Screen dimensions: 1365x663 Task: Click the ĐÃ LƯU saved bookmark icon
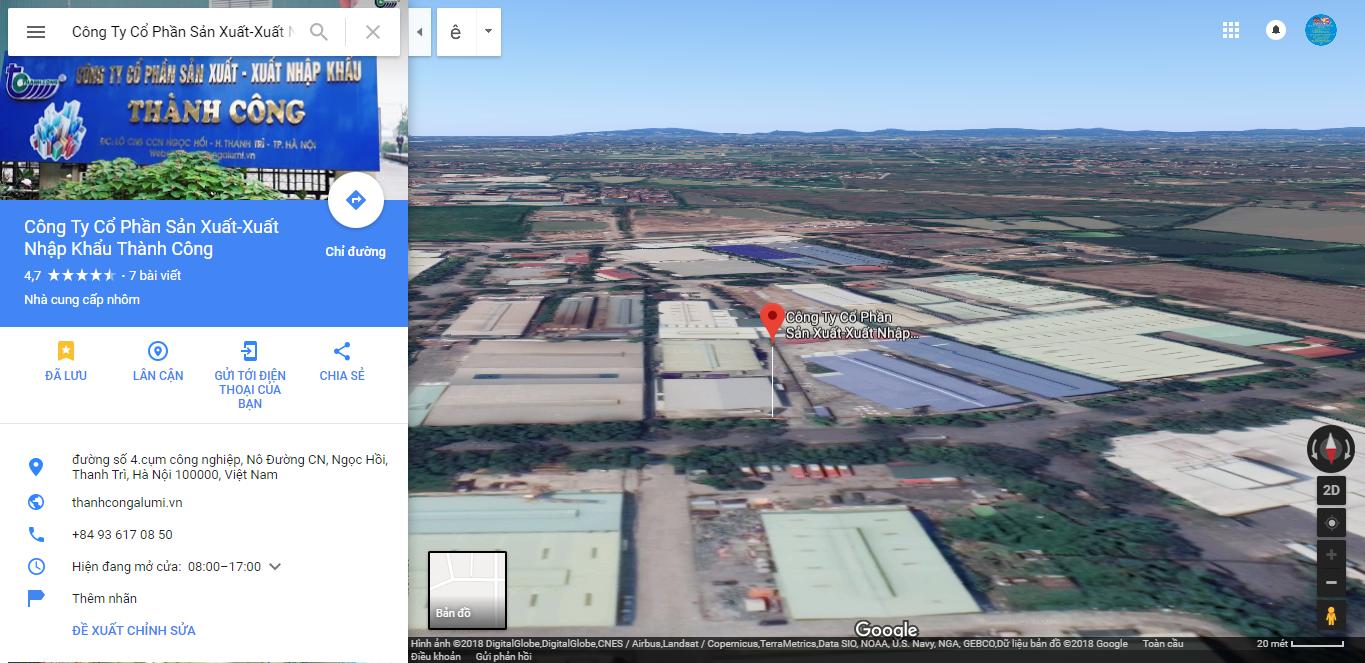coord(66,351)
